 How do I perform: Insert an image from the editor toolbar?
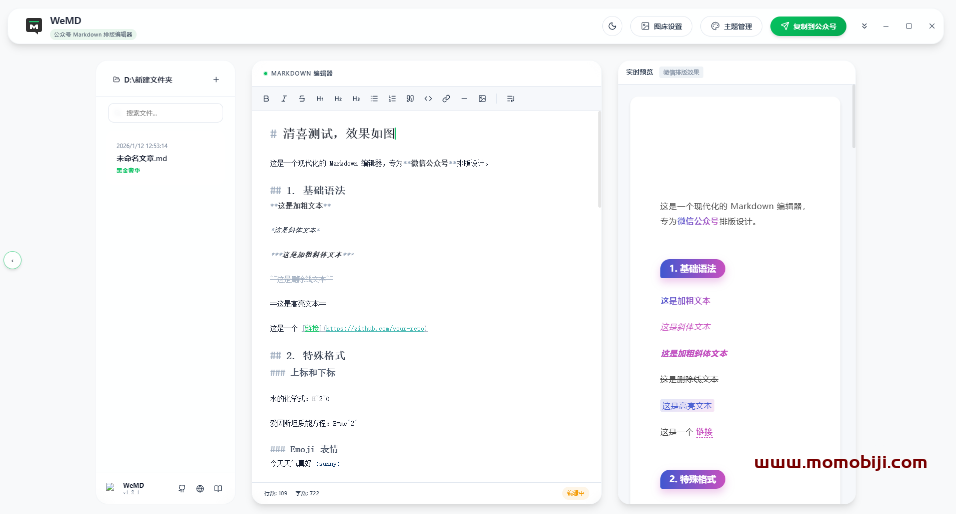pos(482,98)
